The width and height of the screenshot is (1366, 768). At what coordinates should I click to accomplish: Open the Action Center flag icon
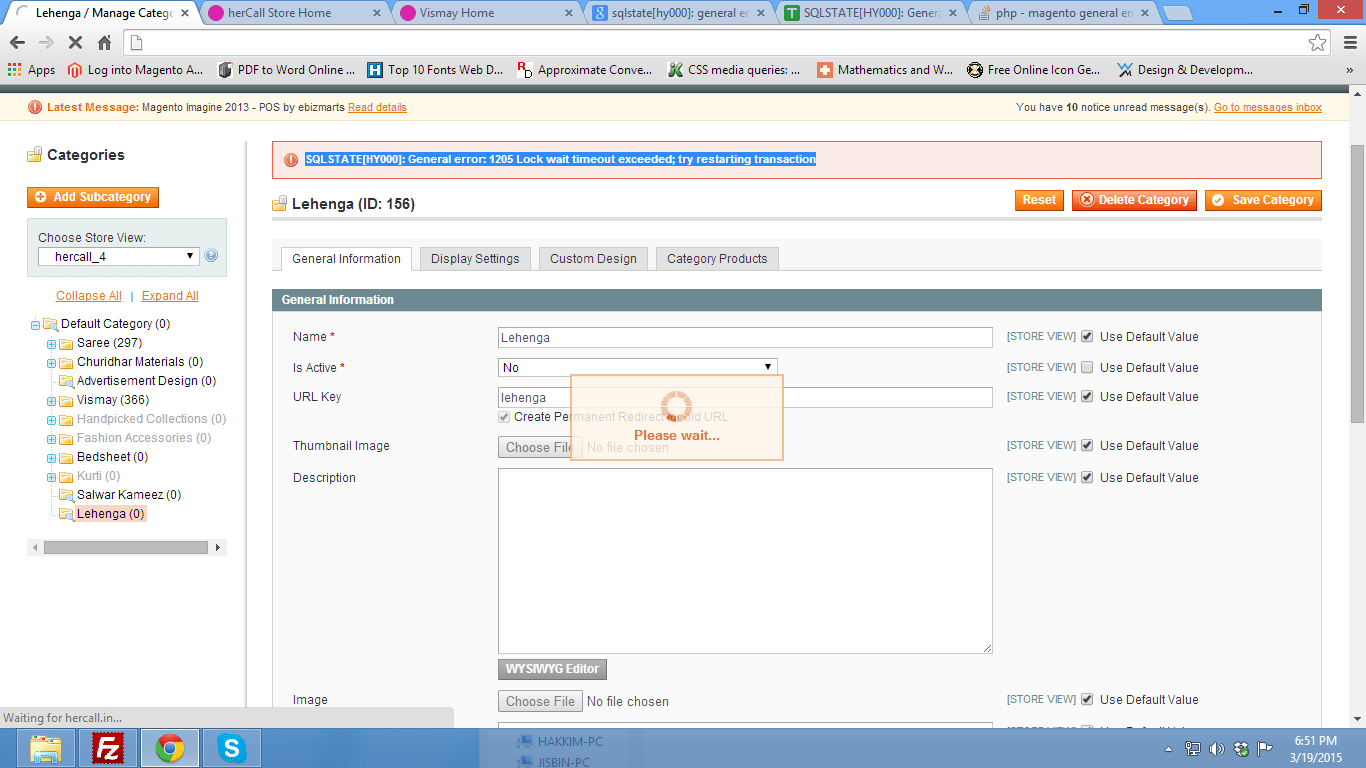[1265, 748]
